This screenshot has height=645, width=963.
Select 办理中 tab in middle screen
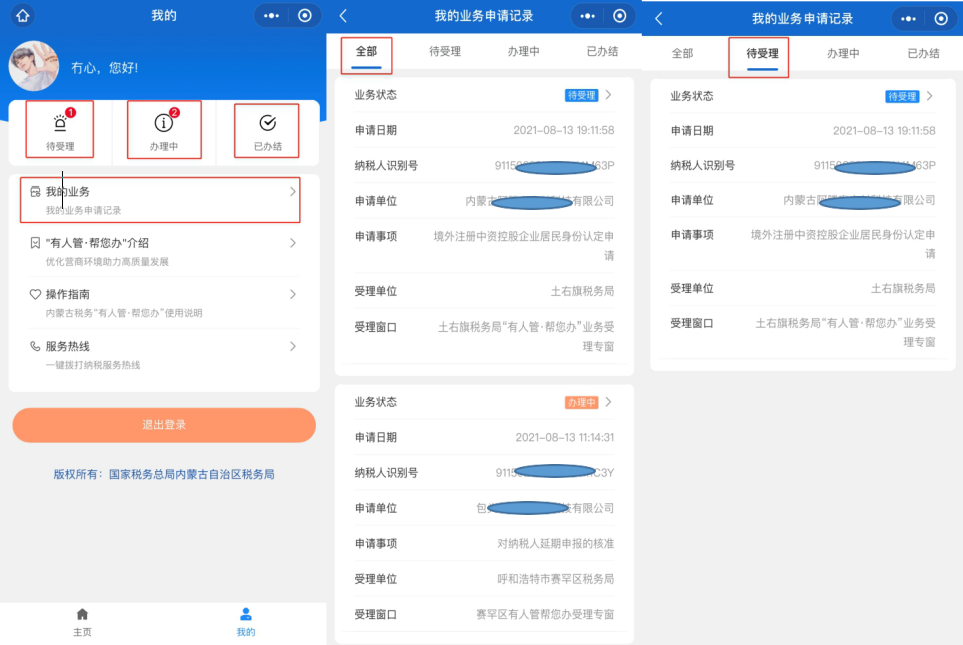pos(523,52)
